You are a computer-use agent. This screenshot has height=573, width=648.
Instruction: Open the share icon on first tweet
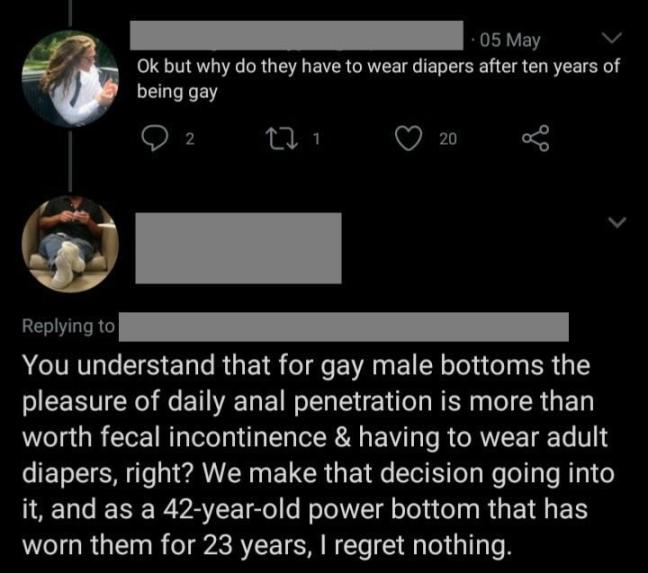pyautogui.click(x=536, y=138)
